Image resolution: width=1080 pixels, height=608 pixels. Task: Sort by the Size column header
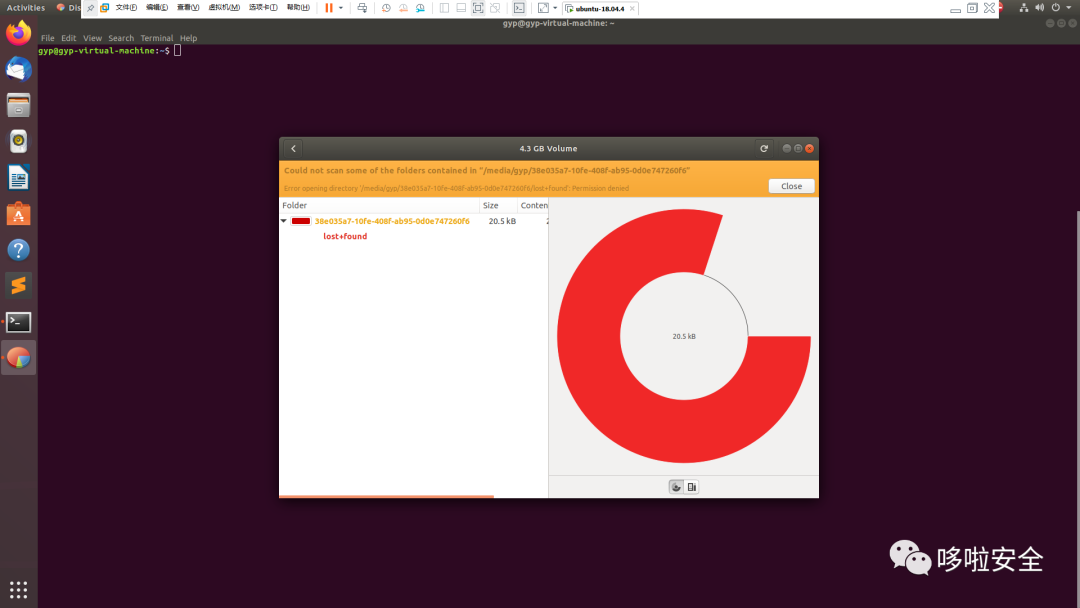pos(499,205)
